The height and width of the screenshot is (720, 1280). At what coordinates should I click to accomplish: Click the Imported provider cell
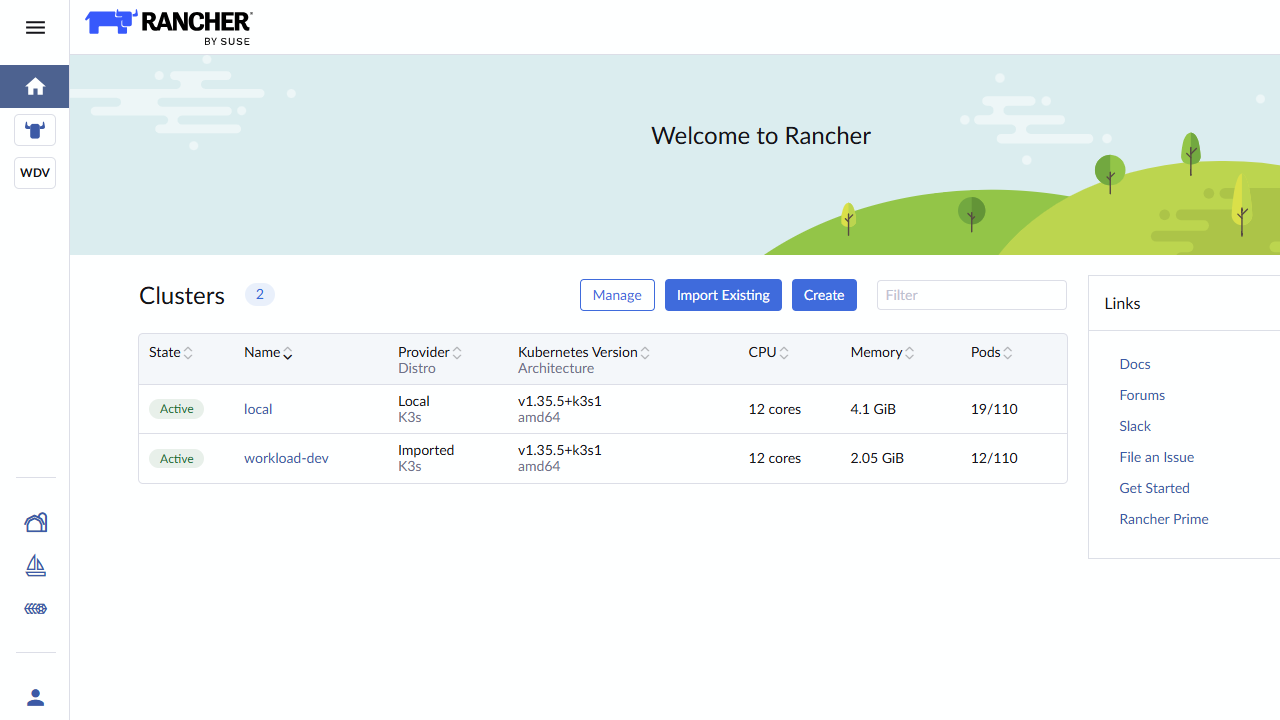[x=426, y=450]
